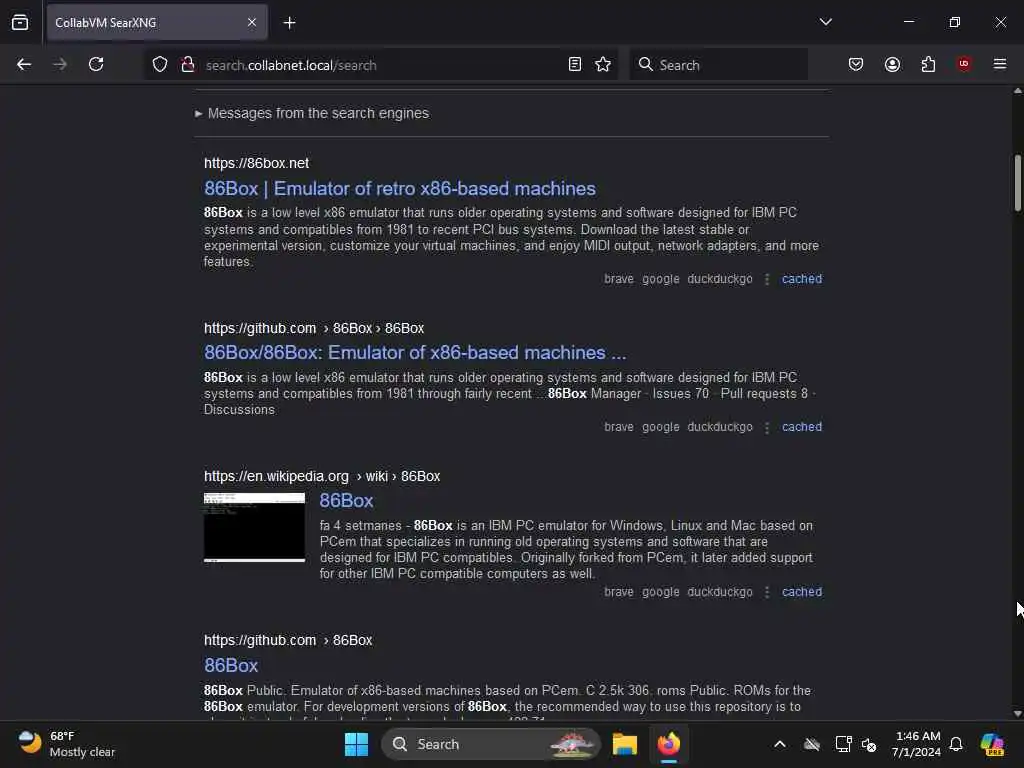Open the notifications bell icon
This screenshot has height=768, width=1024.
pyautogui.click(x=956, y=744)
